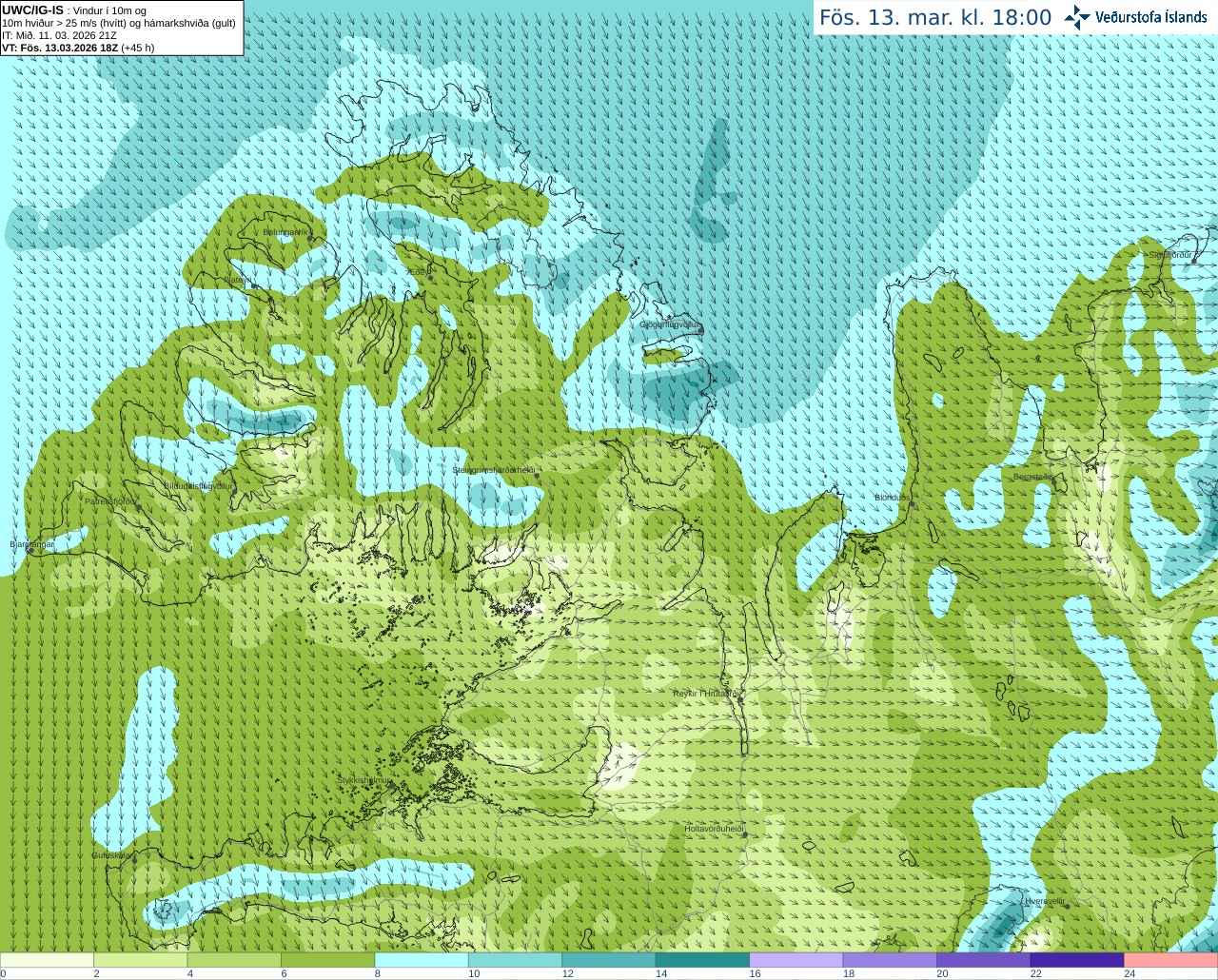Screen dimensions: 1218x980
Task: Click the Veðurstofa Íslands logo text
Action: tap(1151, 17)
